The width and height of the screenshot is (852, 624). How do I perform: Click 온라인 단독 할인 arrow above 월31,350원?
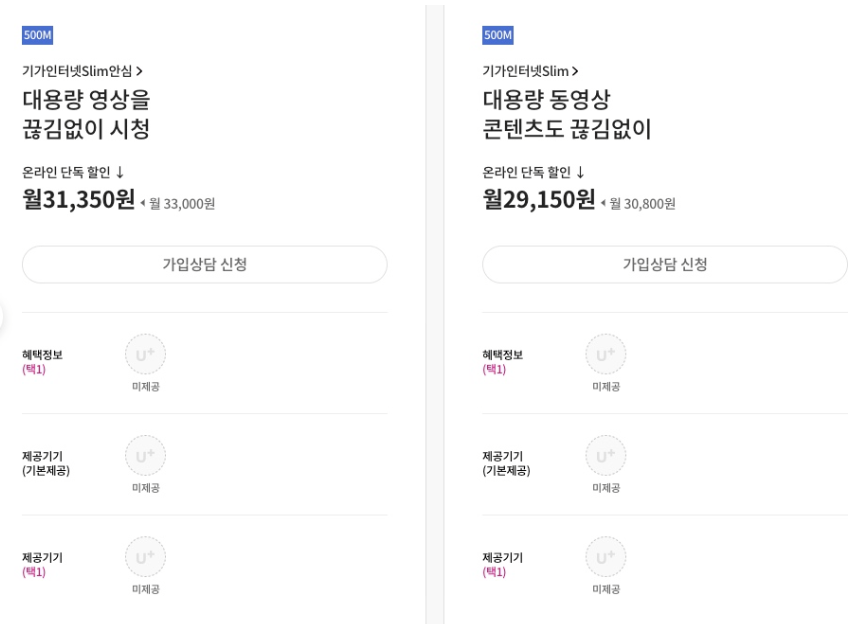pyautogui.click(x=119, y=172)
